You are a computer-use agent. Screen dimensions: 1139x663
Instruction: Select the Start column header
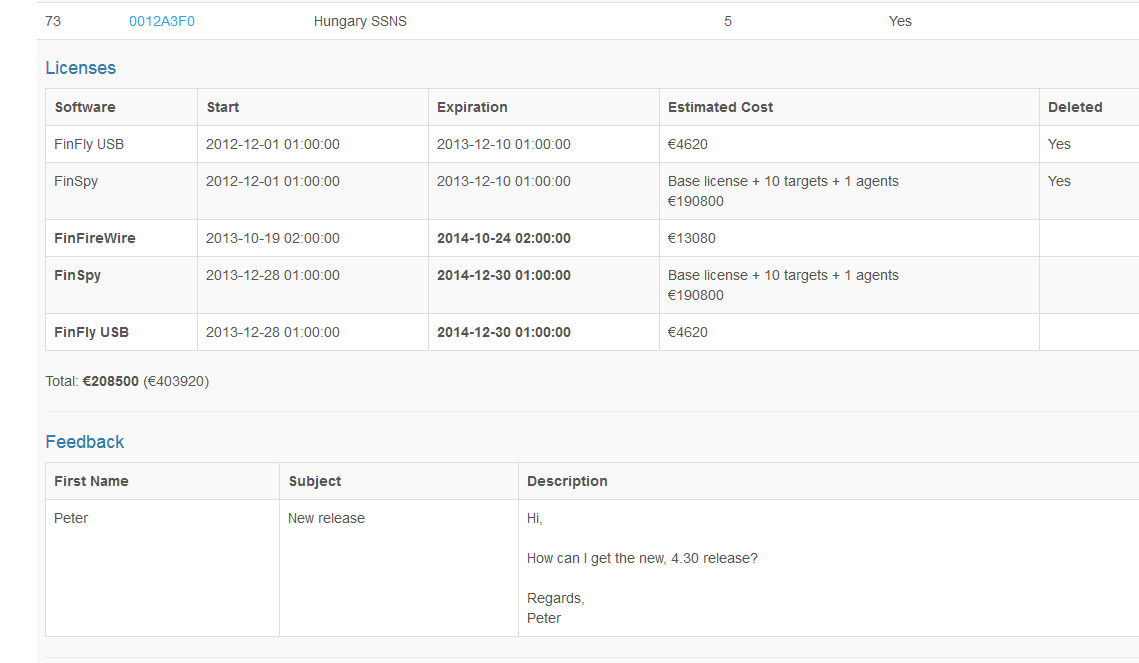point(222,107)
